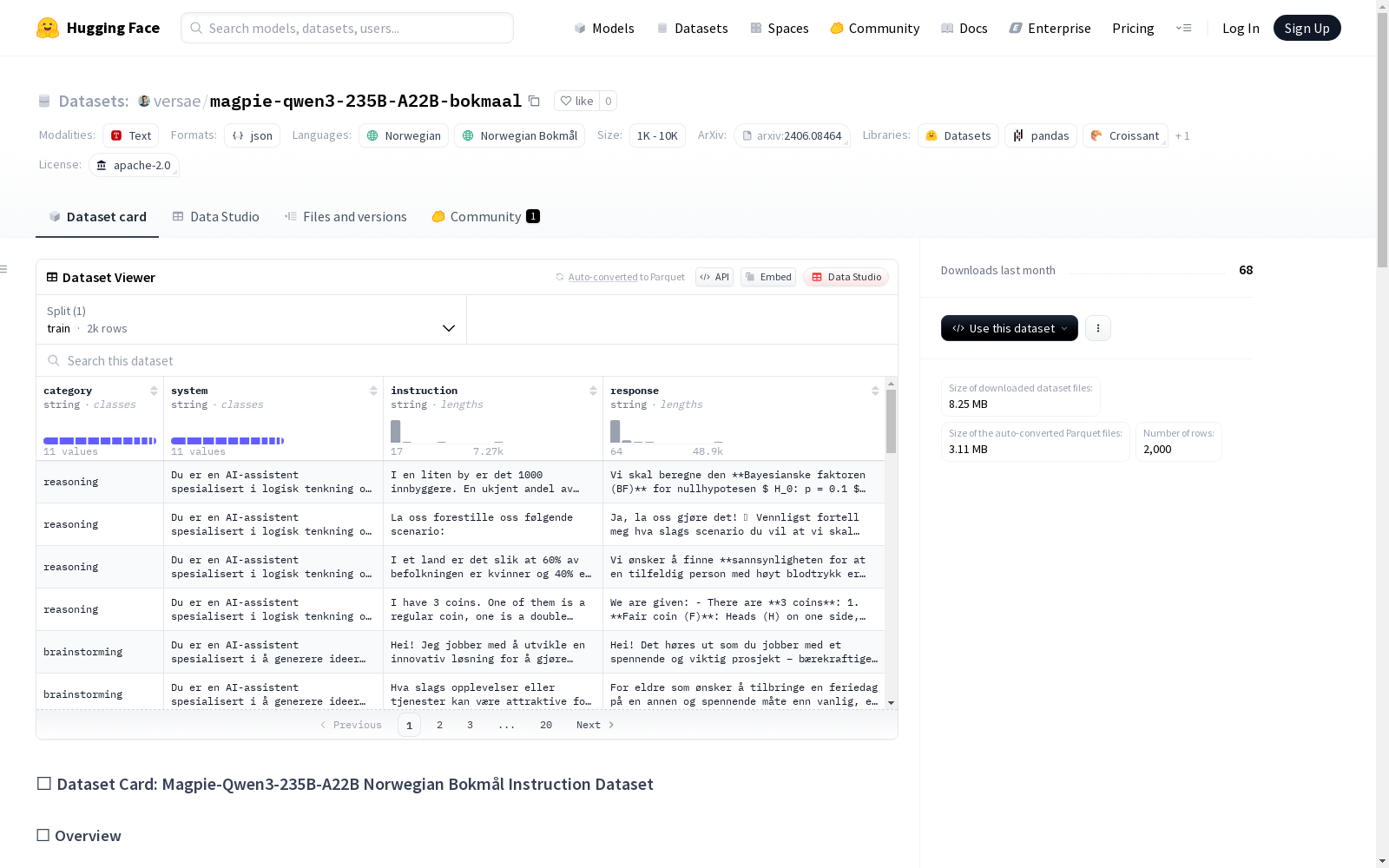
Task: Click the Croissant library tag
Action: (1125, 135)
